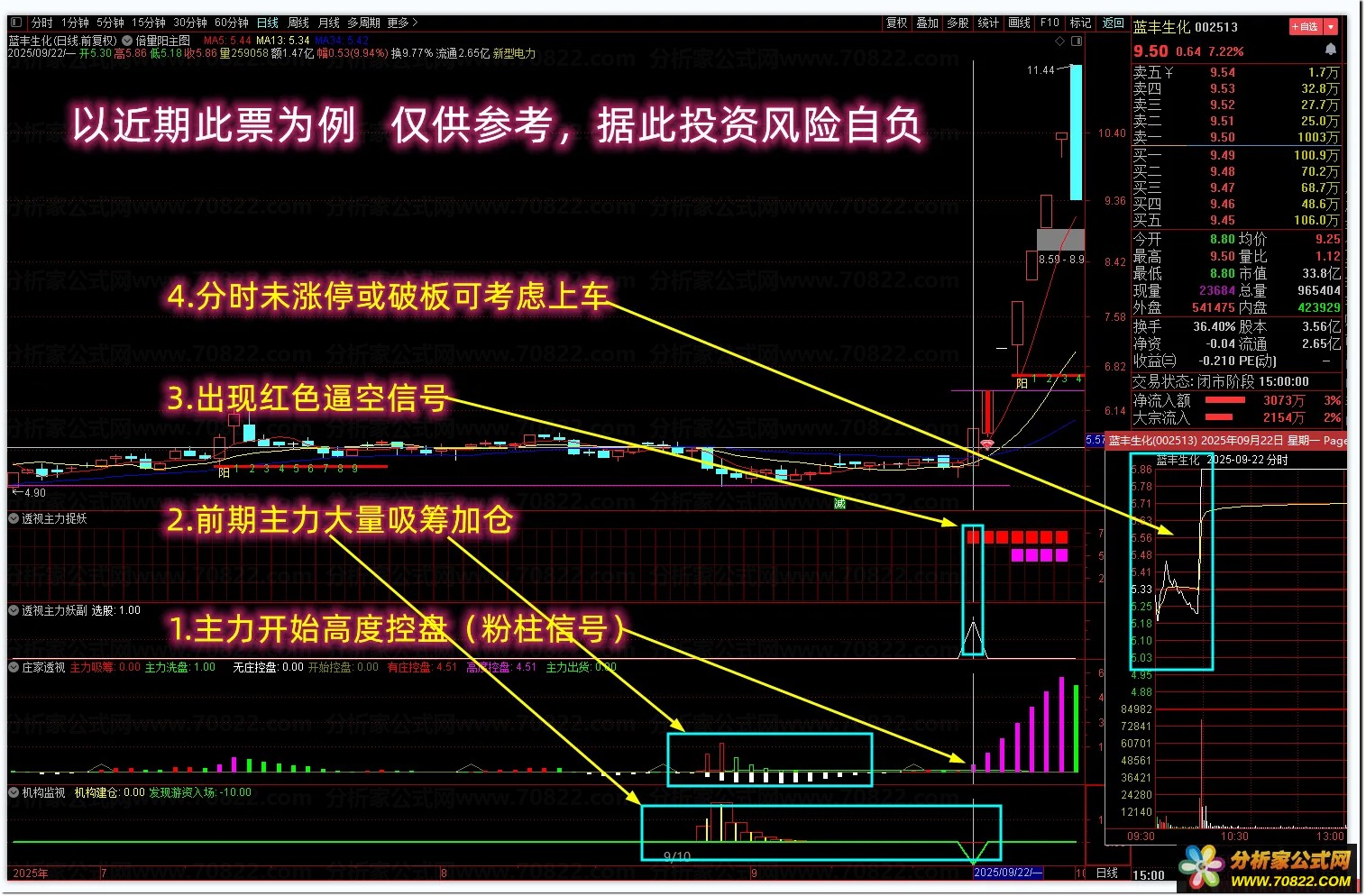Click the 新型电力 sector link
This screenshot has width=1366, height=896.
pos(514,53)
